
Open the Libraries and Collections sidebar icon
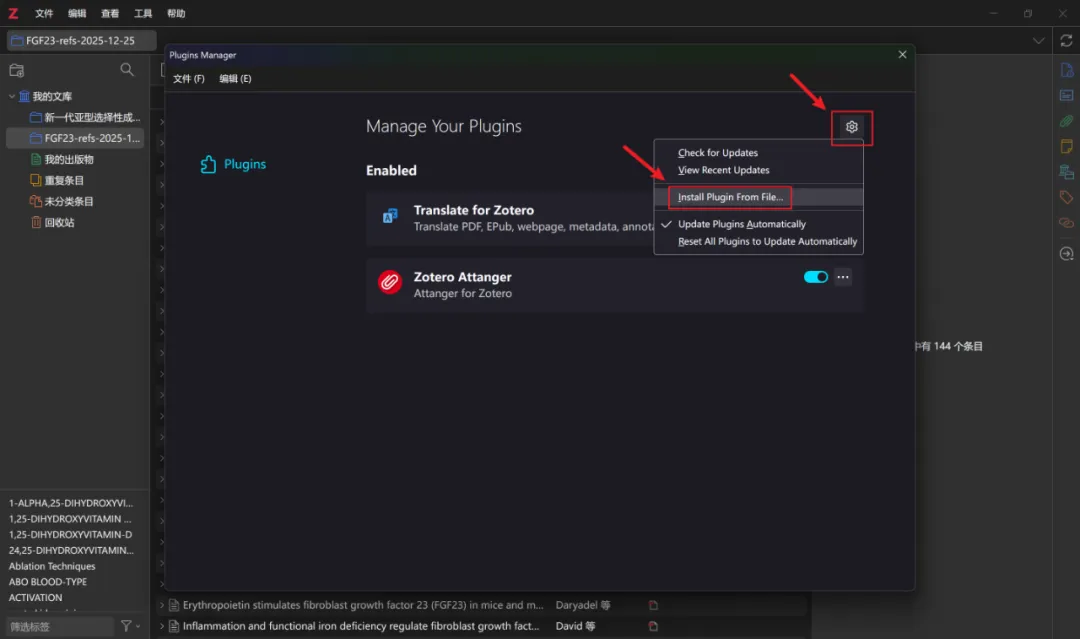1066,171
